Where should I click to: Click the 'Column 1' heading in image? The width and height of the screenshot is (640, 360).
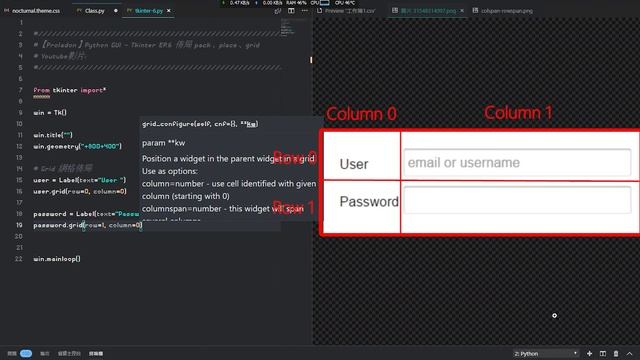[518, 113]
